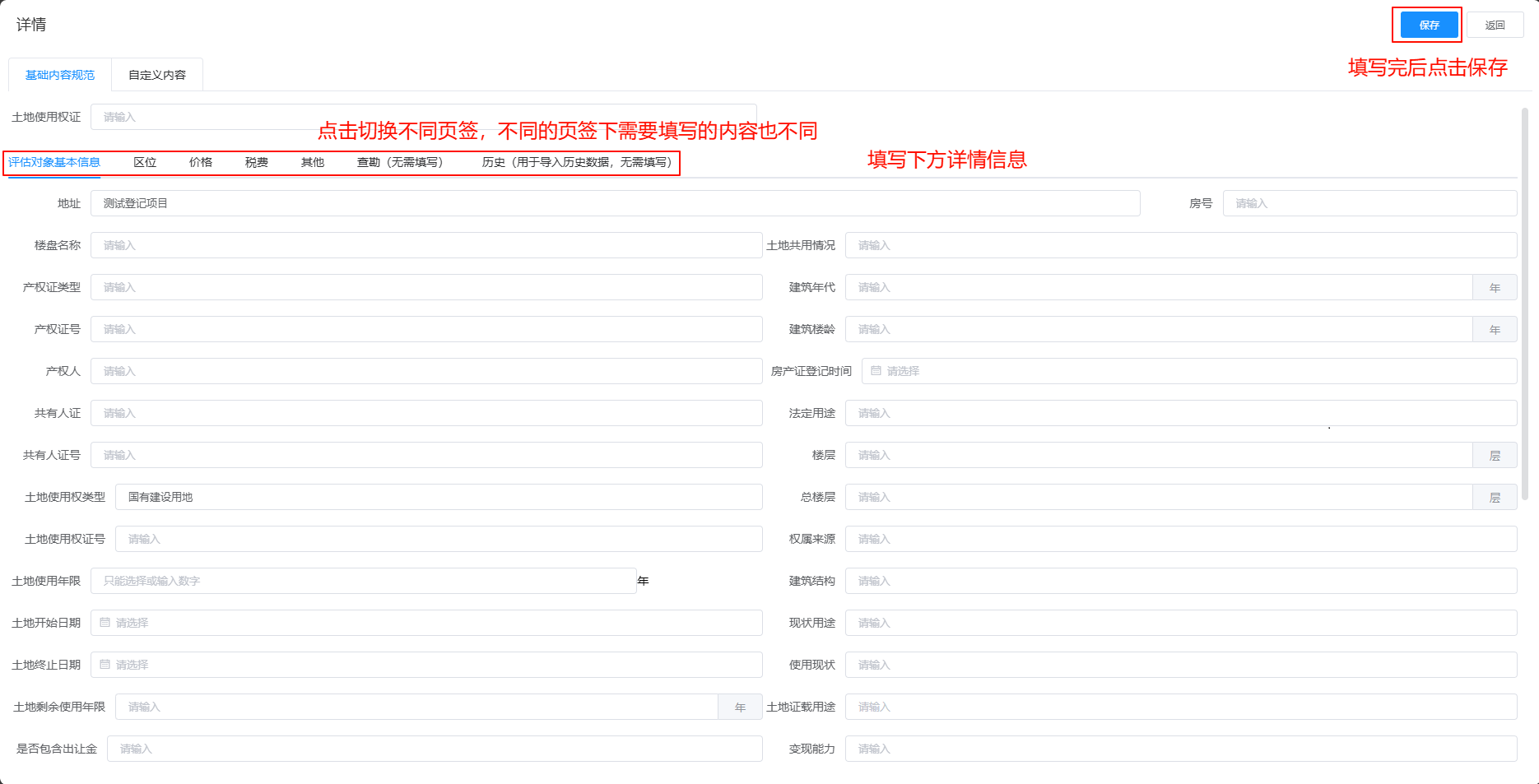Image resolution: width=1539 pixels, height=784 pixels.
Task: Select 评估对象基本信息 tab
Action: [x=53, y=162]
